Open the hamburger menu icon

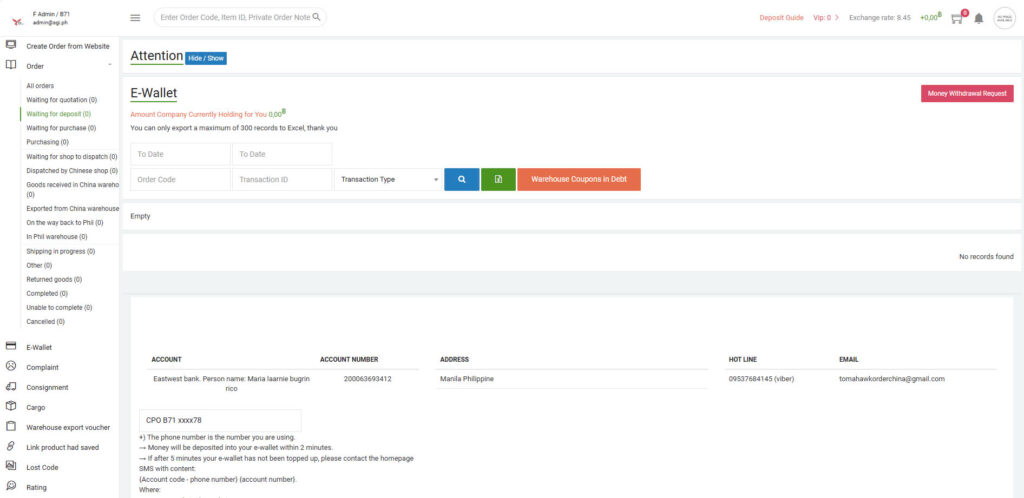coord(135,18)
